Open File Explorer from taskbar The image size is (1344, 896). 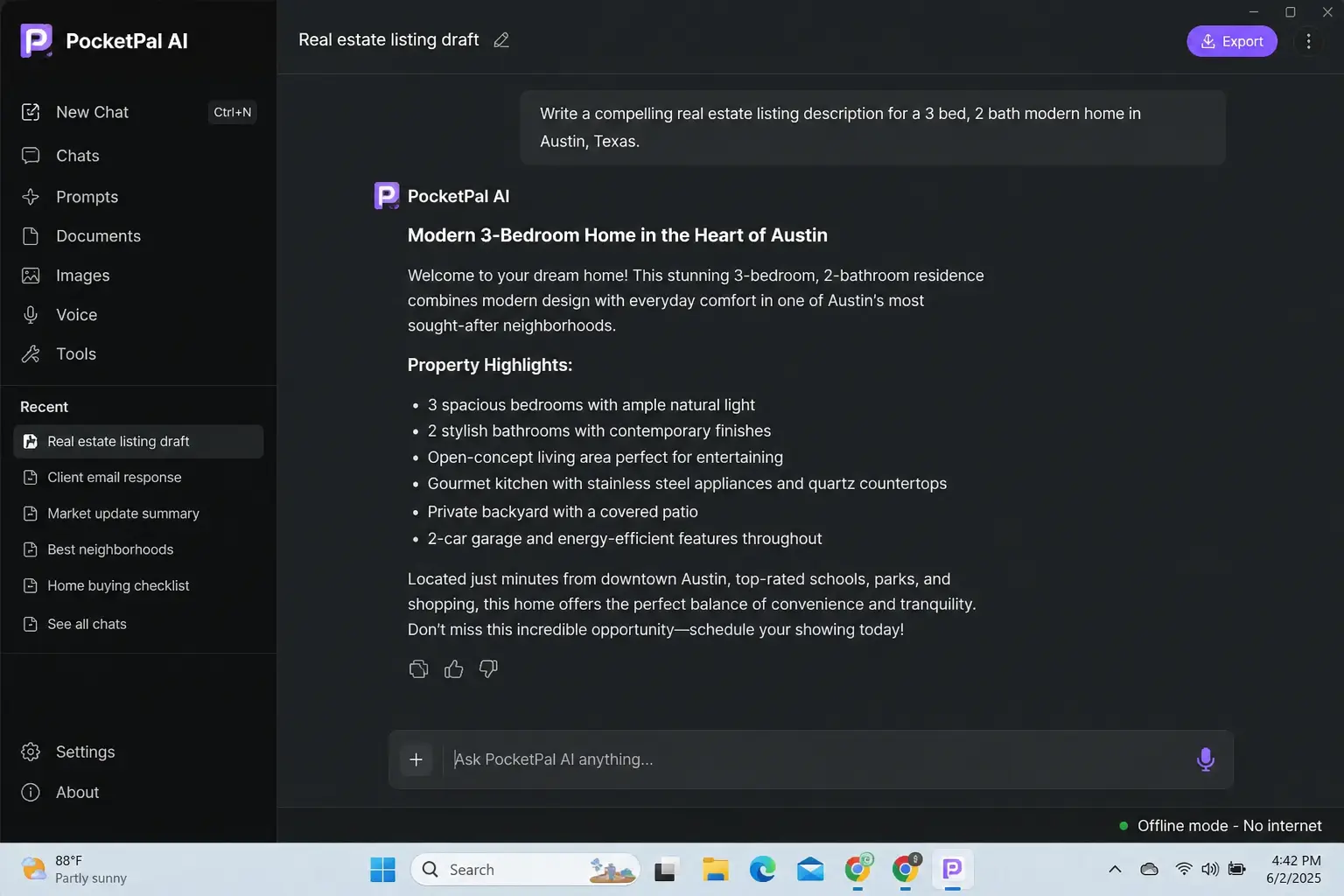coord(715,870)
